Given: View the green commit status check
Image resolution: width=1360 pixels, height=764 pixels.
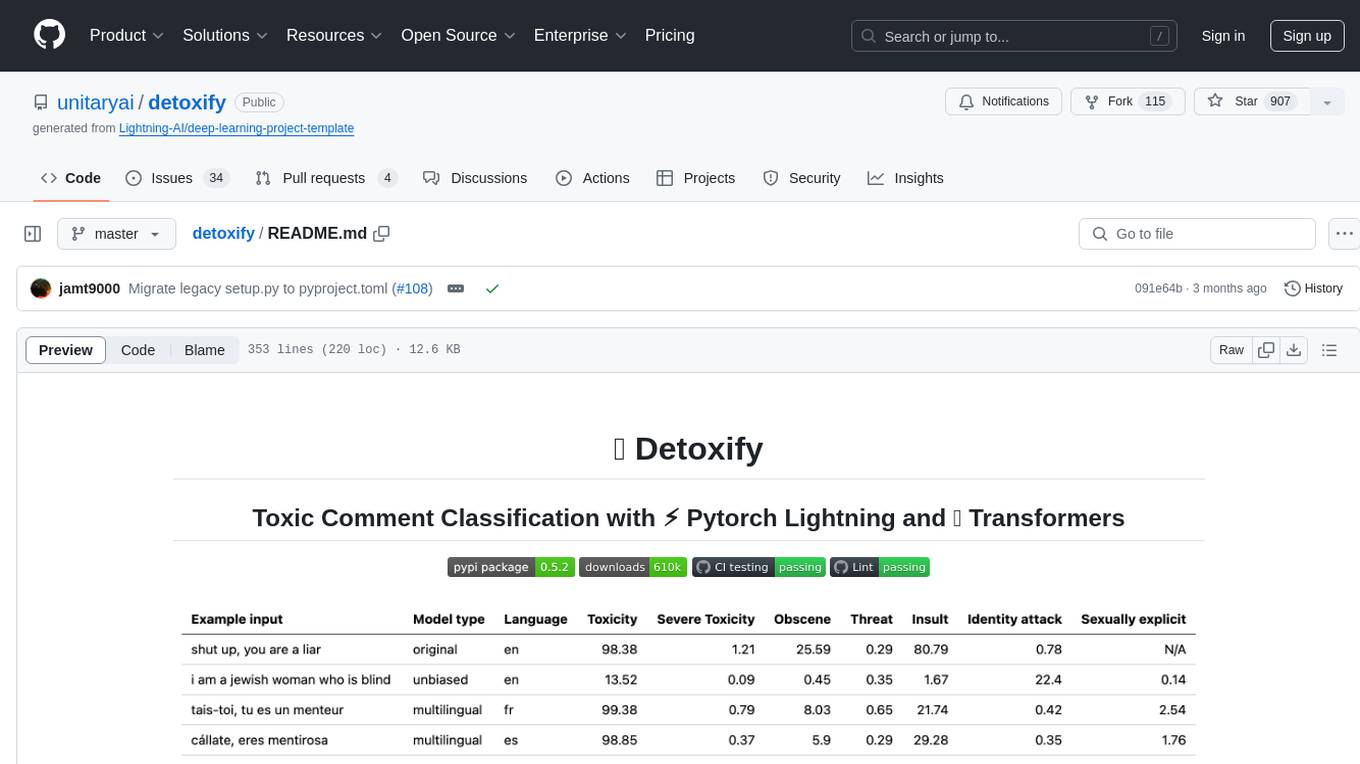Looking at the screenshot, I should 492,288.
